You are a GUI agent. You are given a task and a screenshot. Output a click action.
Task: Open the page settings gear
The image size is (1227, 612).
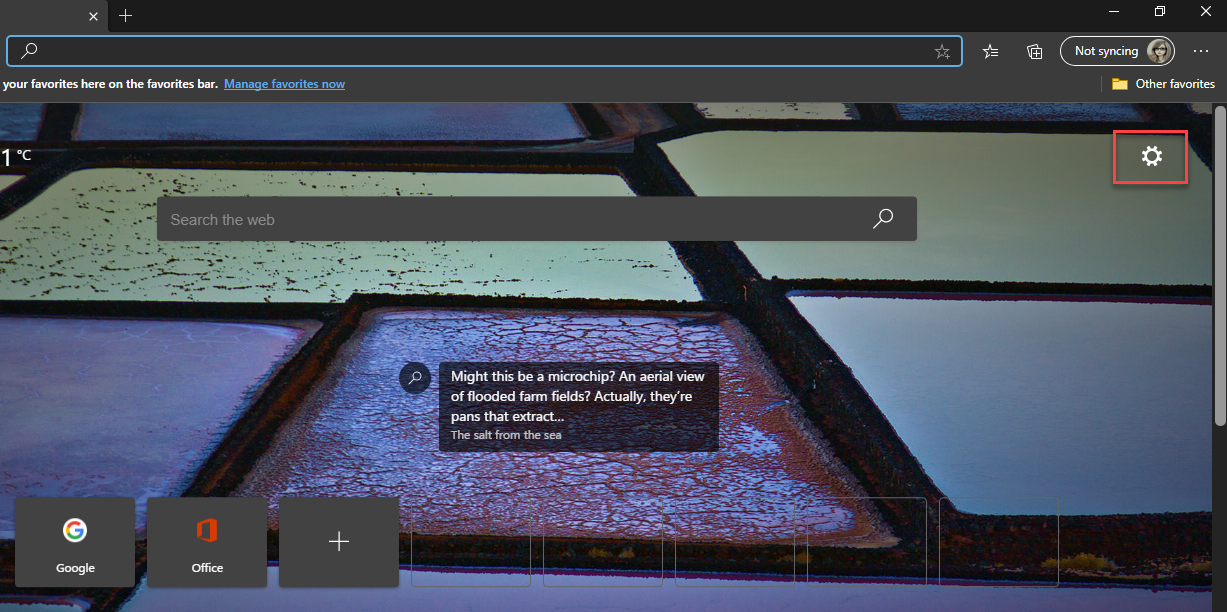pos(1151,157)
